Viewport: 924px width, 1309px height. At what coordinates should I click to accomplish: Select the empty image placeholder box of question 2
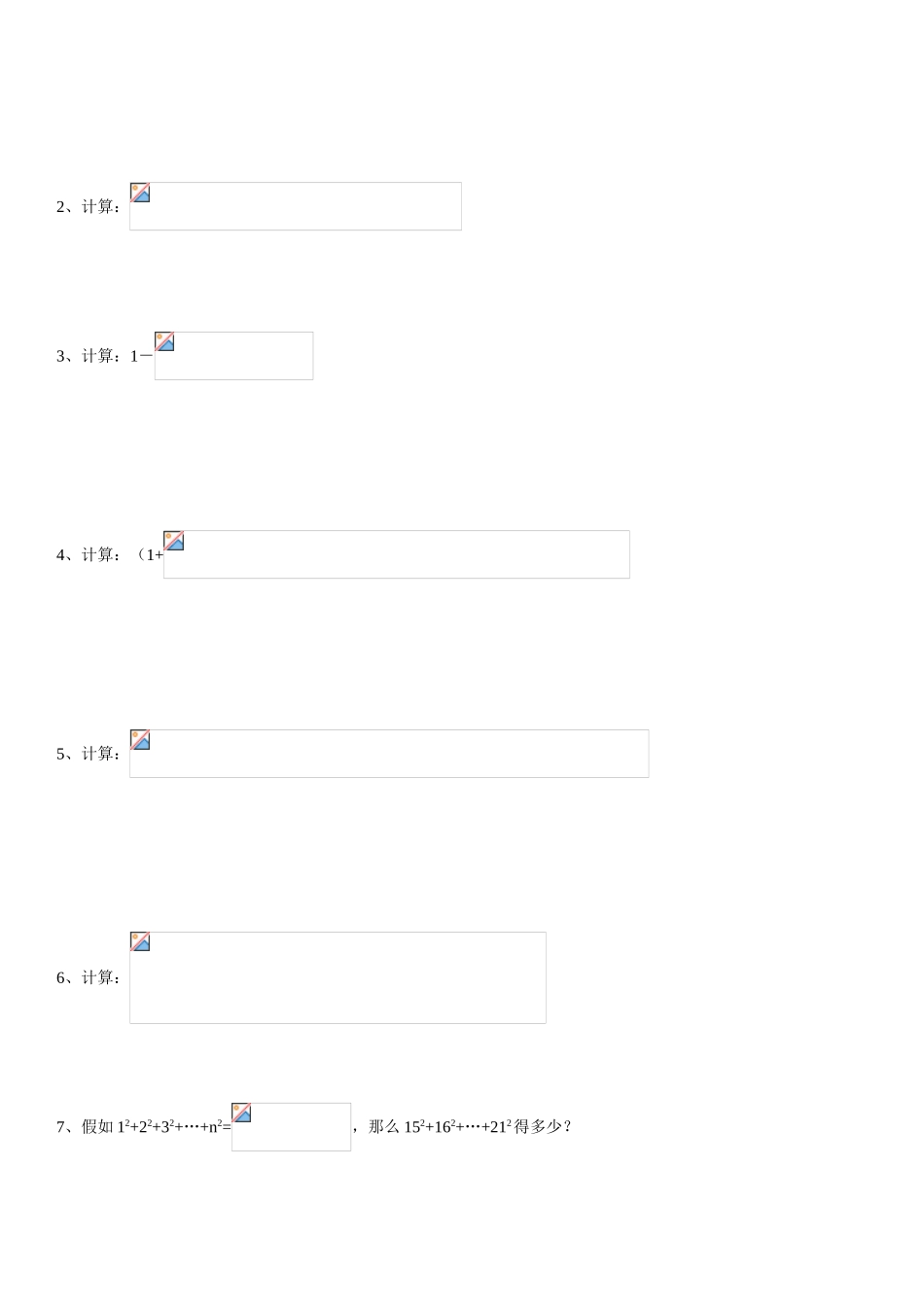click(311, 207)
